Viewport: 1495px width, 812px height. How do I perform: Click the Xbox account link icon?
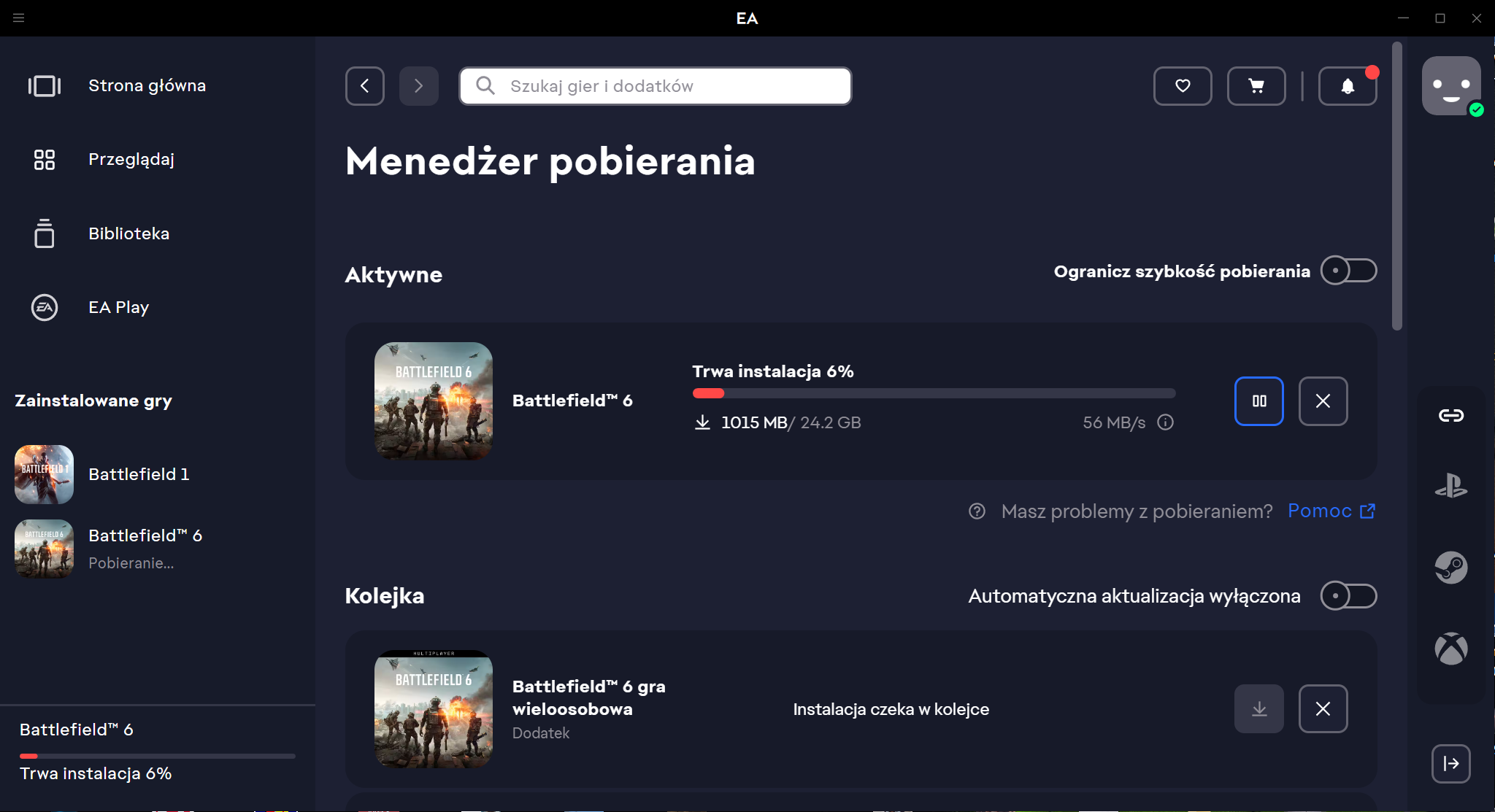click(1451, 649)
